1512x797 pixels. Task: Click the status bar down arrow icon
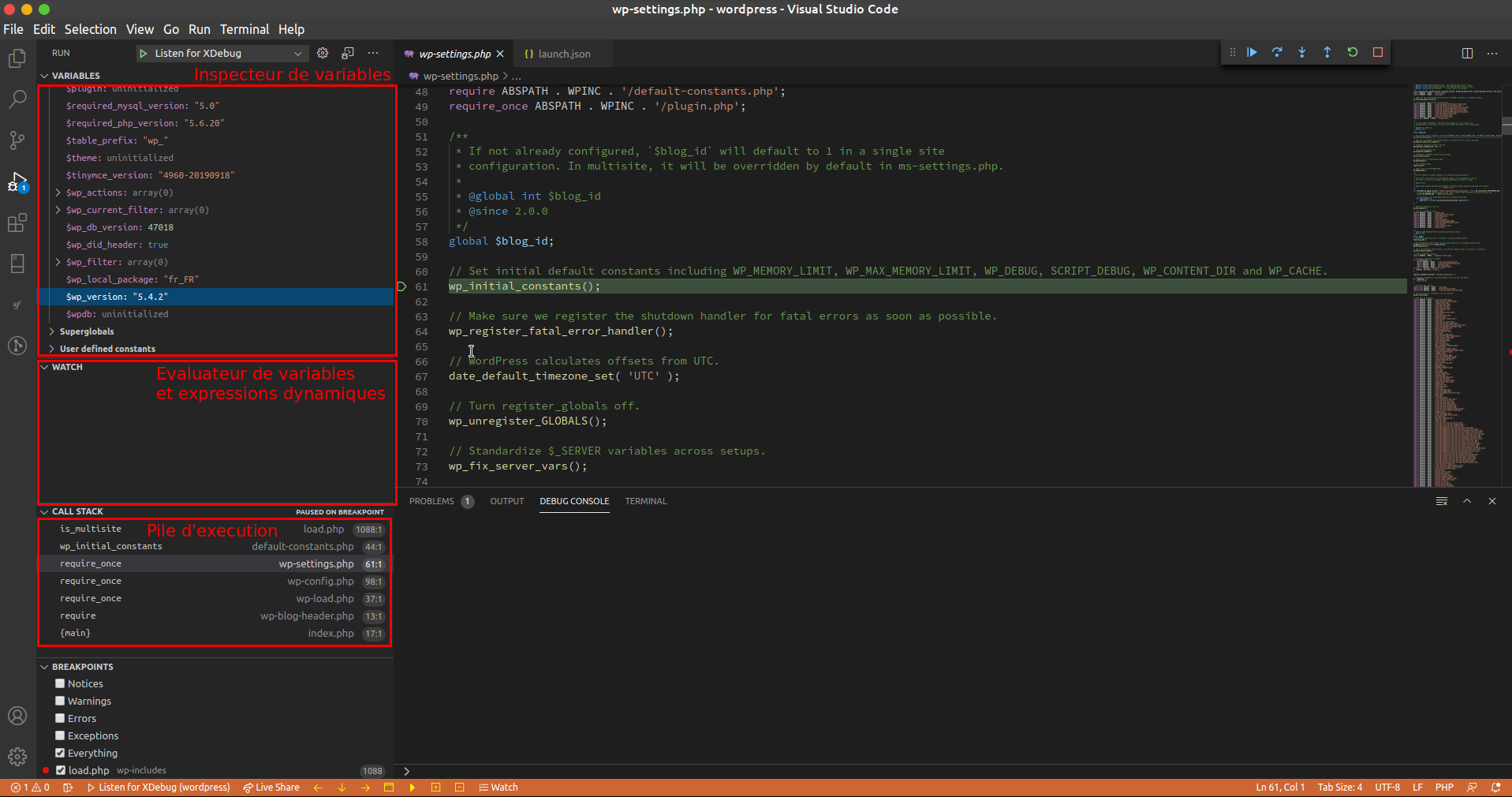(x=342, y=788)
